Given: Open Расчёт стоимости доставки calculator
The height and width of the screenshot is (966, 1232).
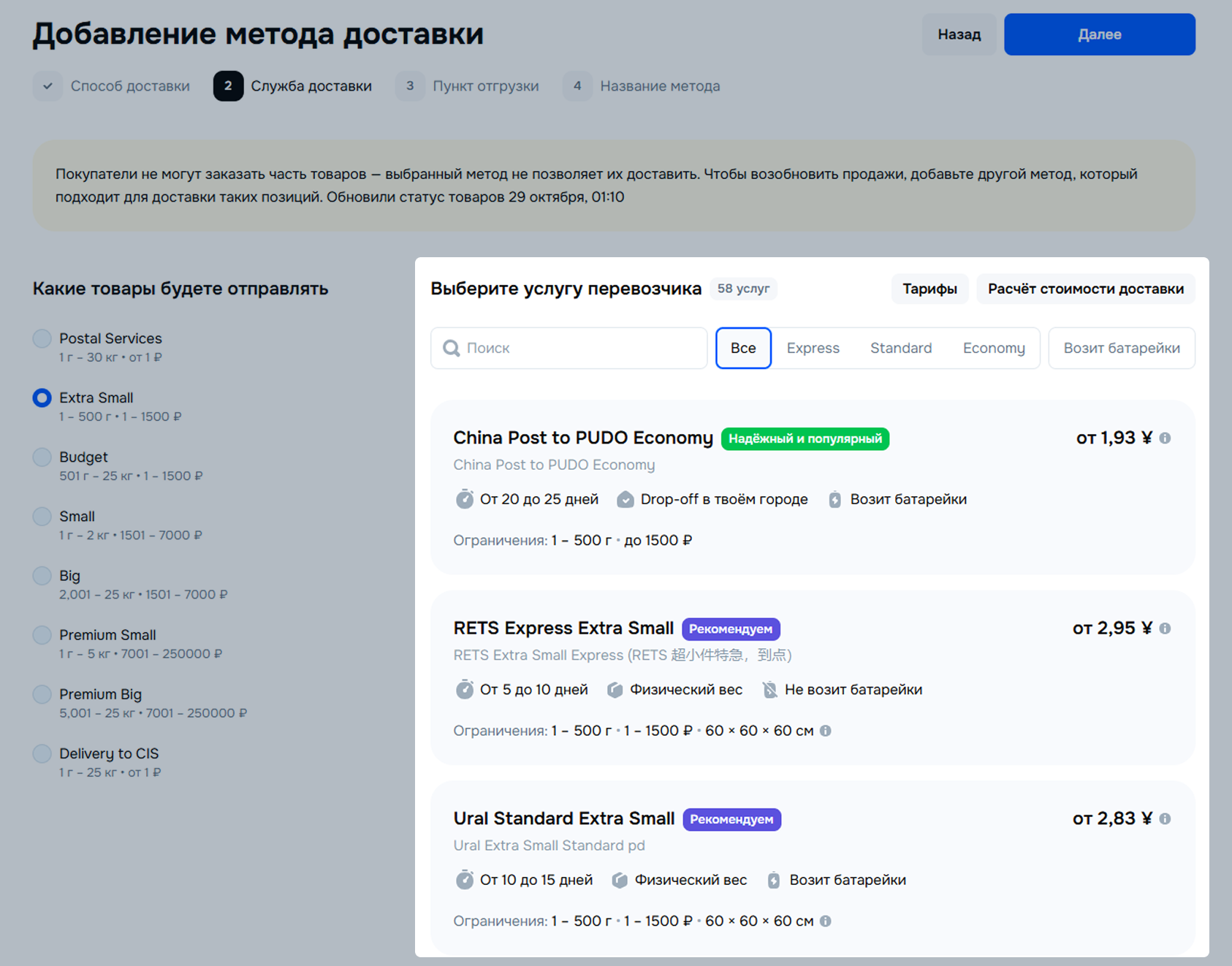Looking at the screenshot, I should (x=1085, y=289).
